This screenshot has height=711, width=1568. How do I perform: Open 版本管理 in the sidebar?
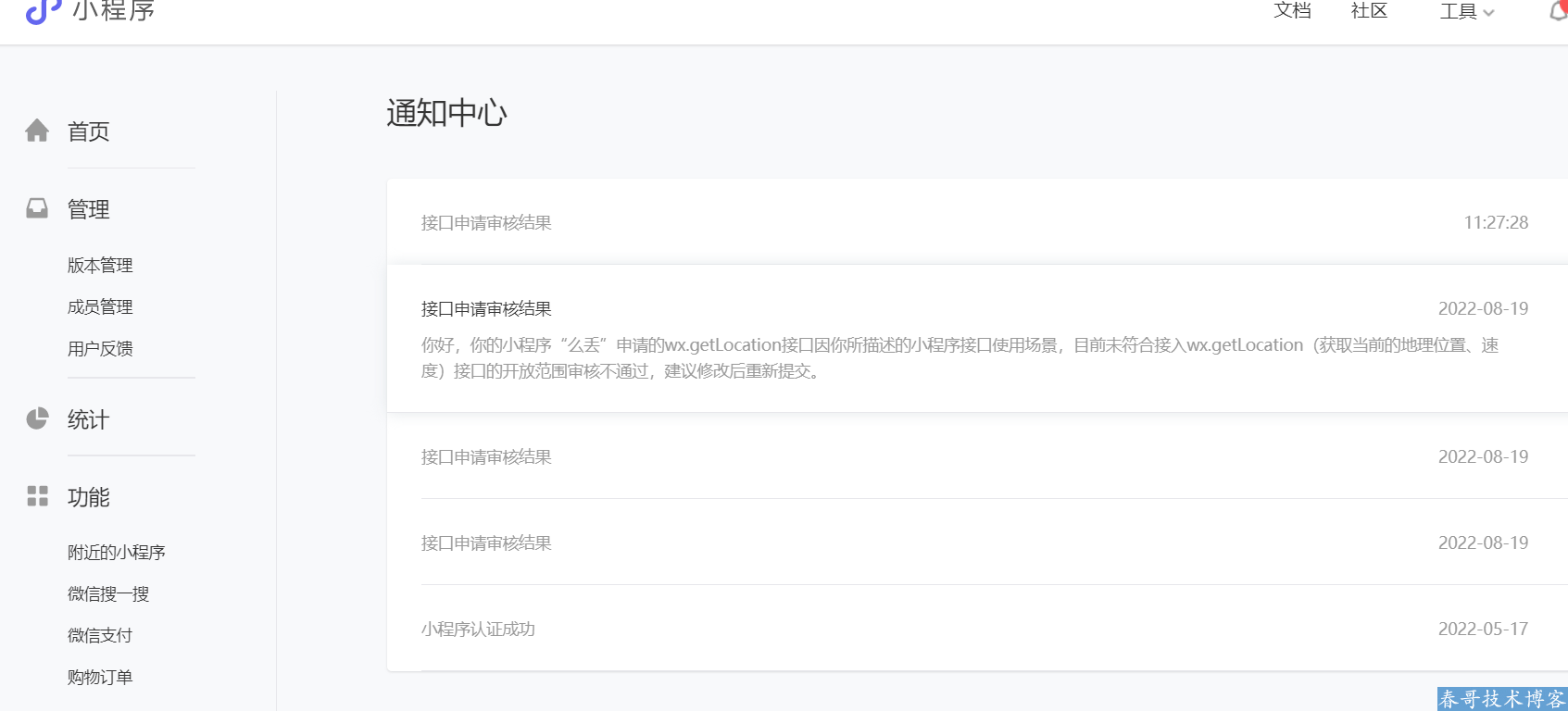pyautogui.click(x=100, y=265)
